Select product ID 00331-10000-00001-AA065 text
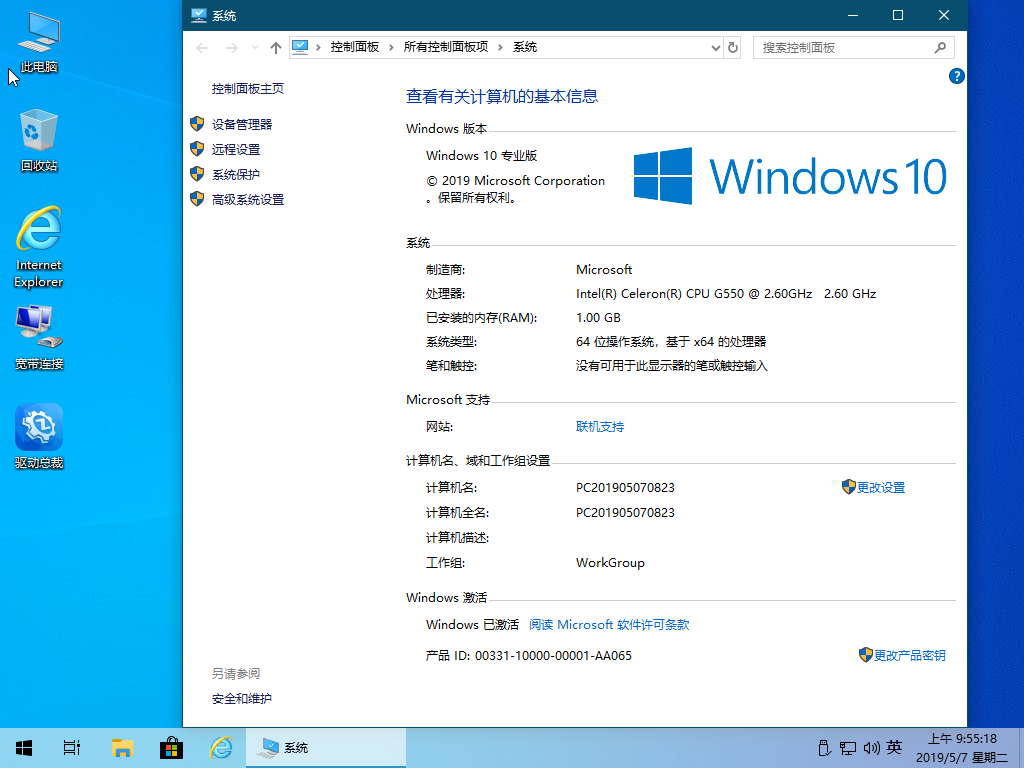This screenshot has width=1024, height=768. [553, 656]
